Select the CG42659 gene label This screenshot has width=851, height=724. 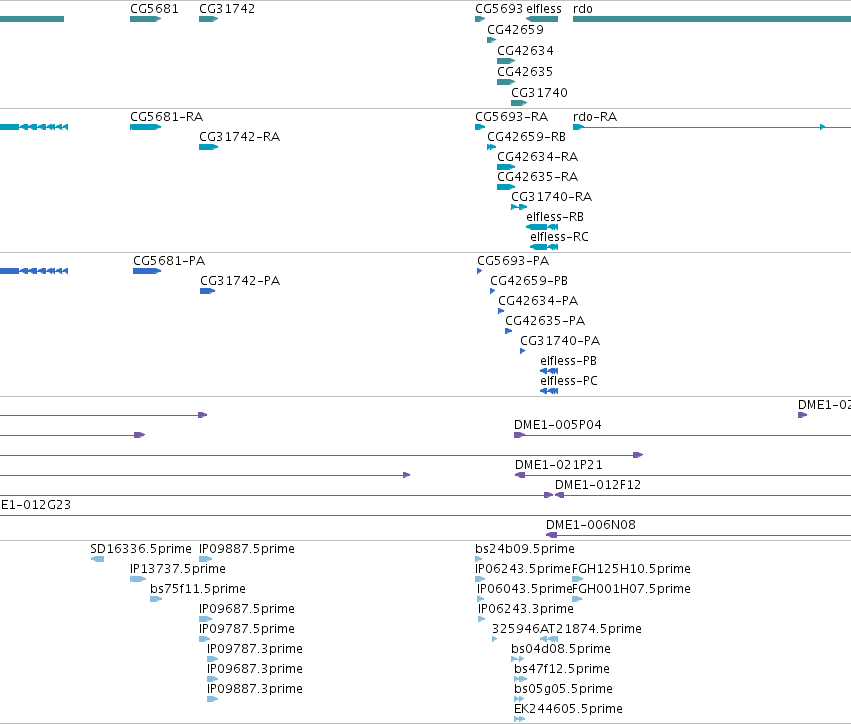(x=515, y=30)
